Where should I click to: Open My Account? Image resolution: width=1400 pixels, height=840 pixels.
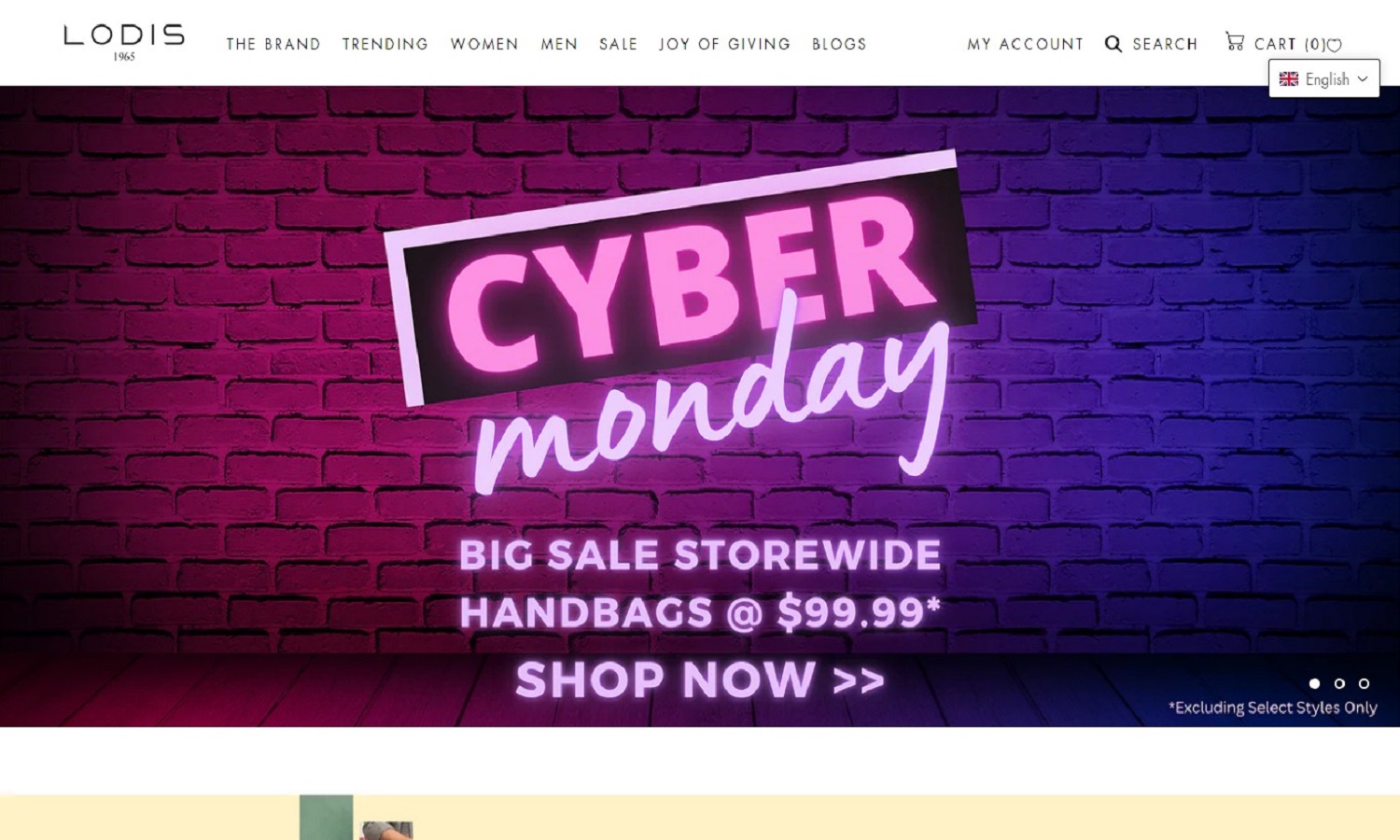(1025, 44)
